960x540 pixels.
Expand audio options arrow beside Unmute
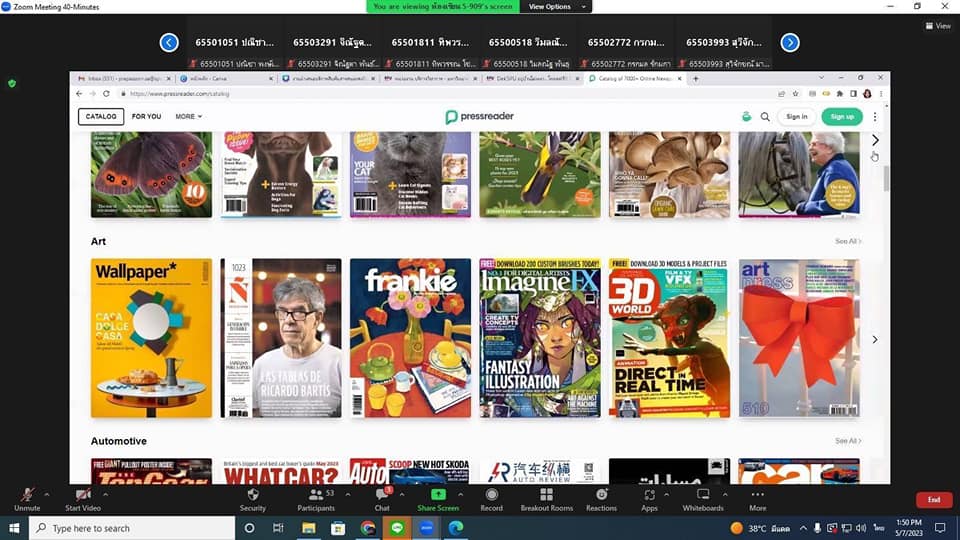(47, 494)
